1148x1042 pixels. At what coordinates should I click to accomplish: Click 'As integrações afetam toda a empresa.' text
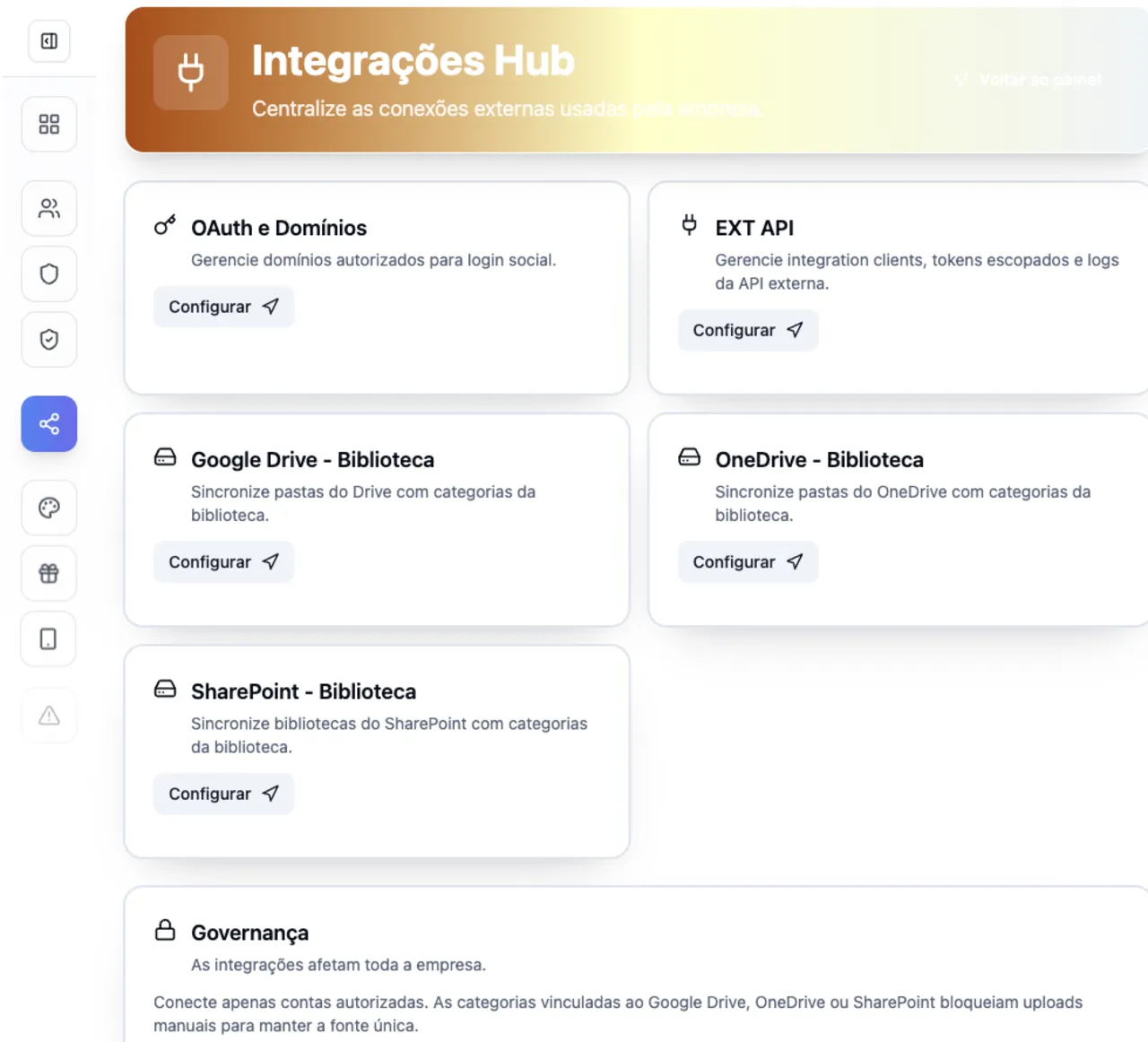pos(338,965)
